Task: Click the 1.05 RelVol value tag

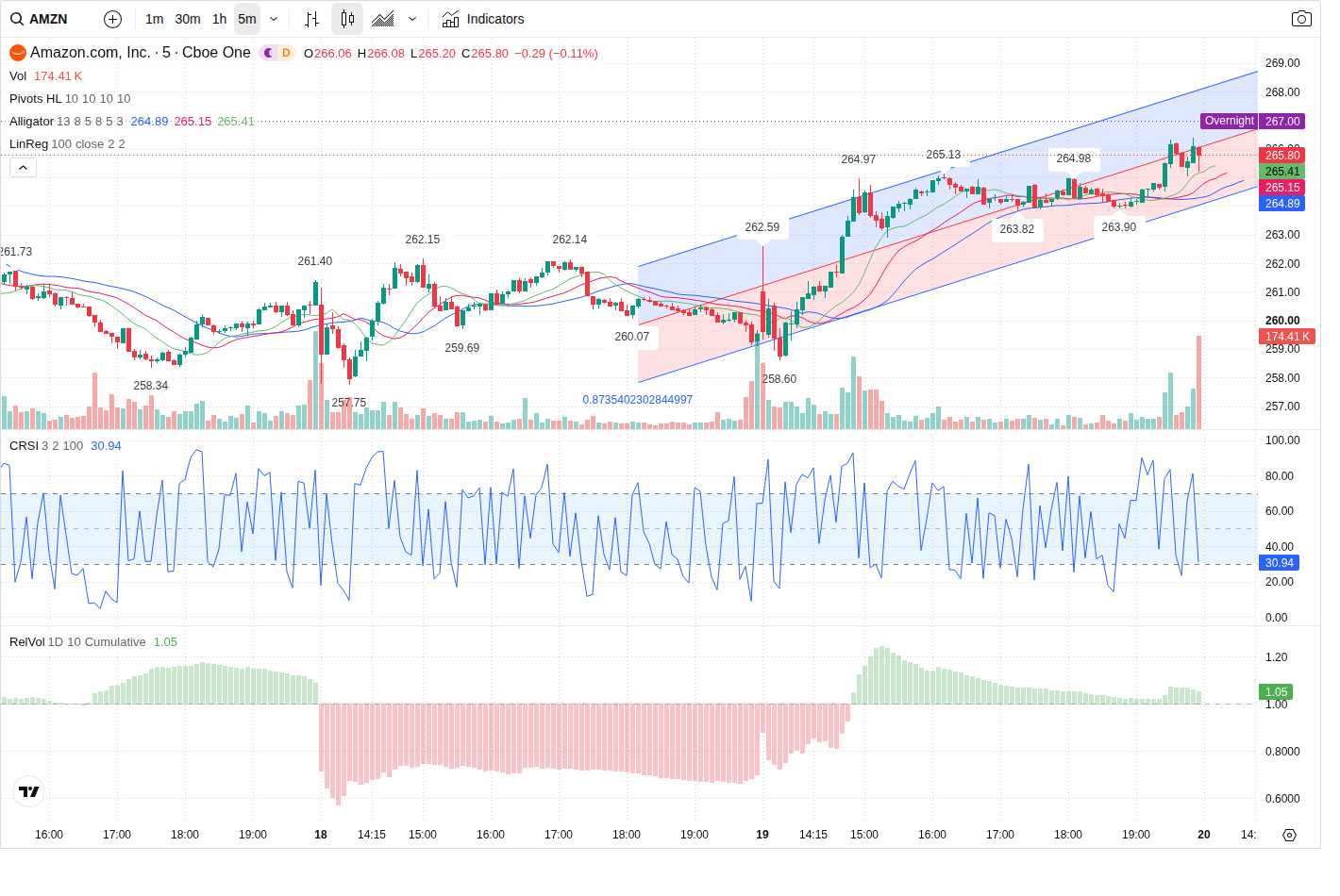Action: pos(1276,692)
